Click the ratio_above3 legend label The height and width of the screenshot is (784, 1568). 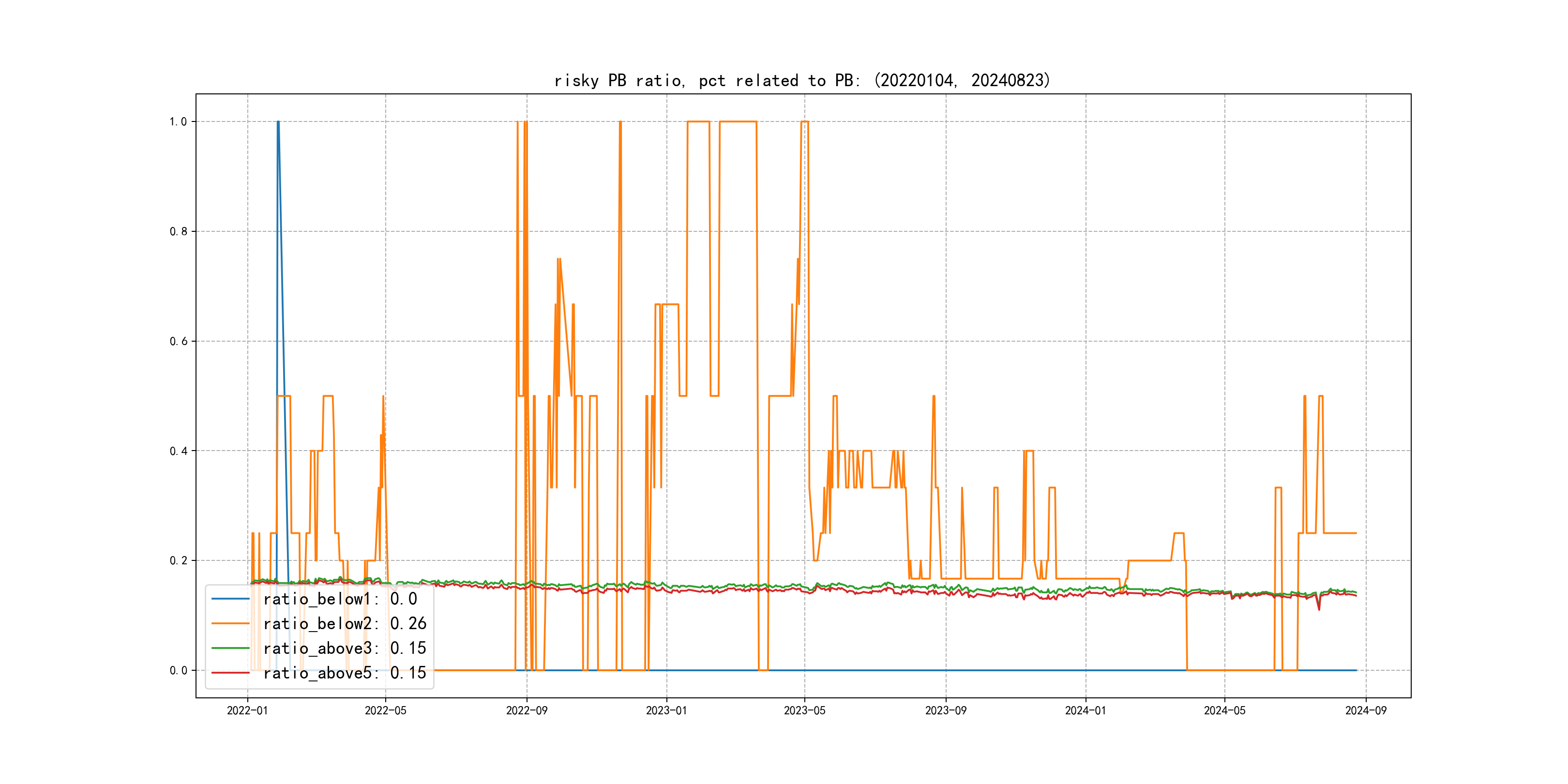coord(345,648)
